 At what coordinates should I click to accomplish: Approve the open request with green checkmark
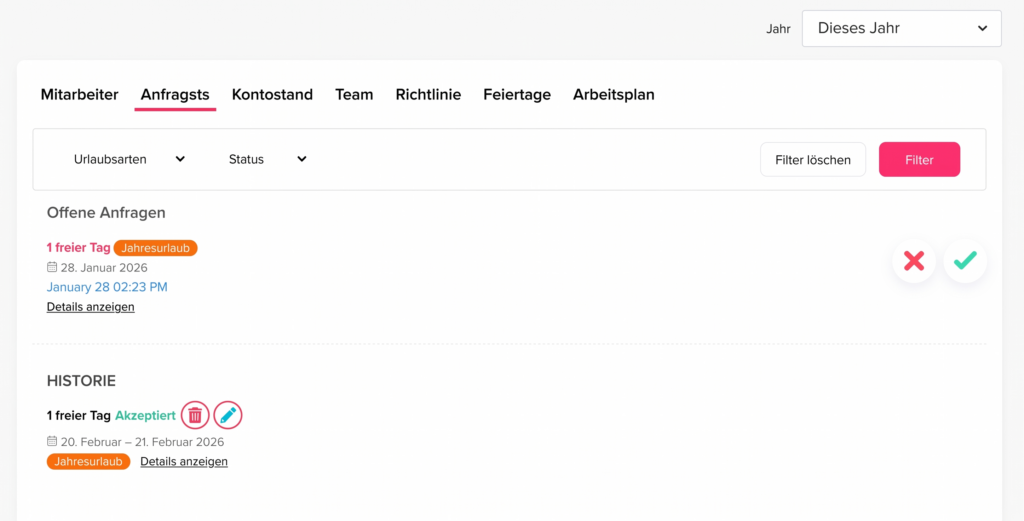tap(965, 261)
